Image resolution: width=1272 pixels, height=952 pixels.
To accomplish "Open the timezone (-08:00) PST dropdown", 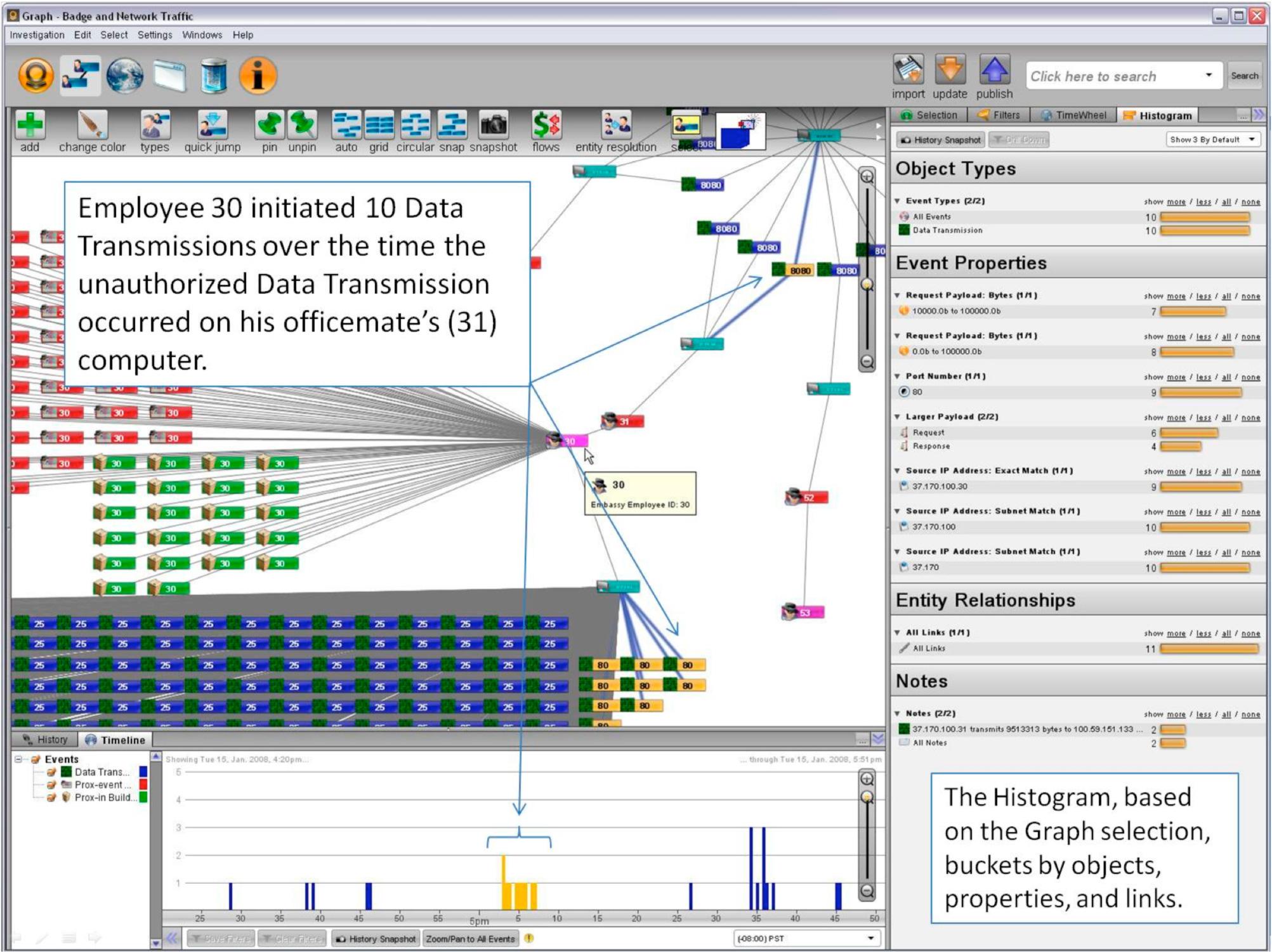I will tap(807, 938).
